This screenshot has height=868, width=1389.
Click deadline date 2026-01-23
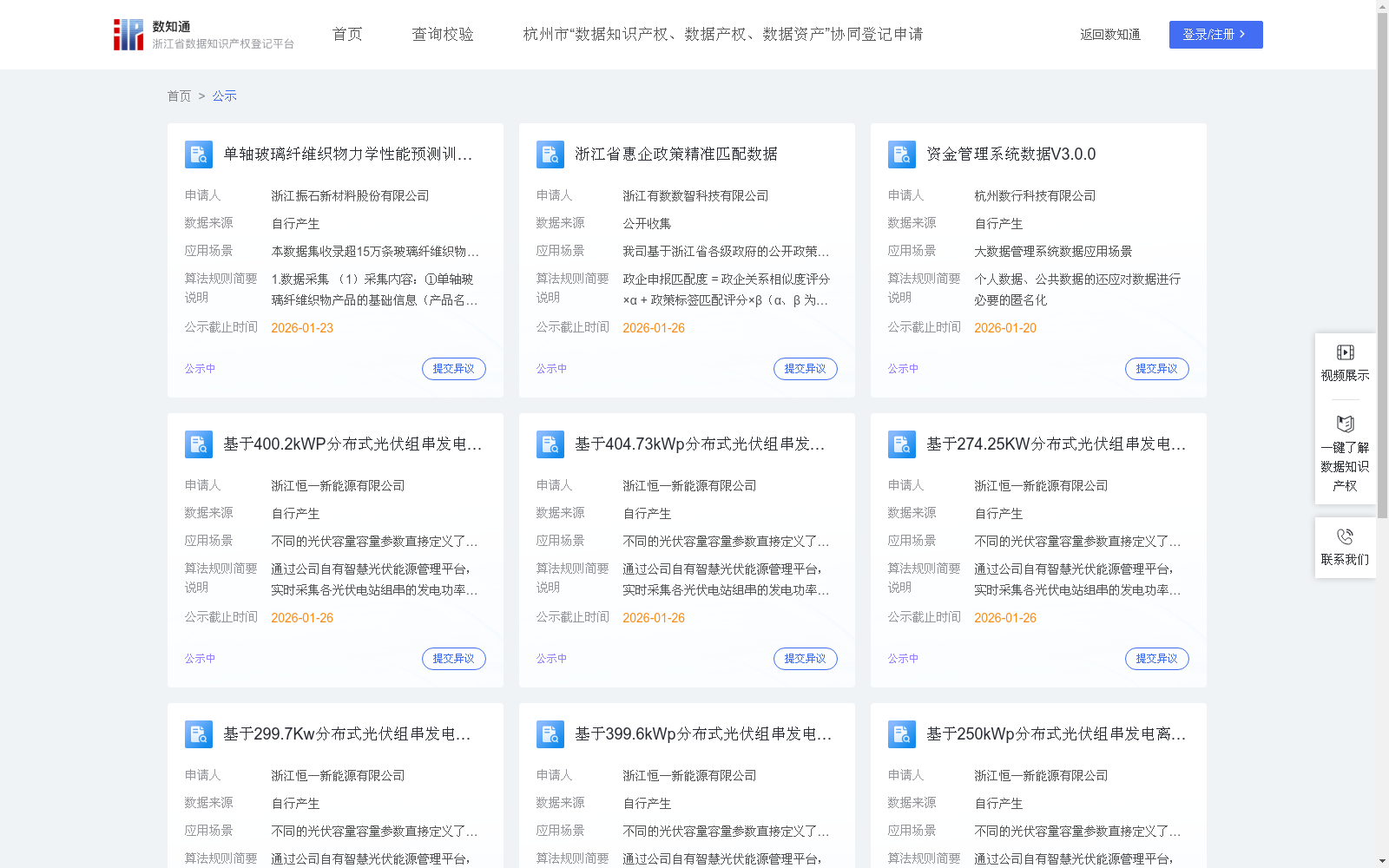pos(302,328)
